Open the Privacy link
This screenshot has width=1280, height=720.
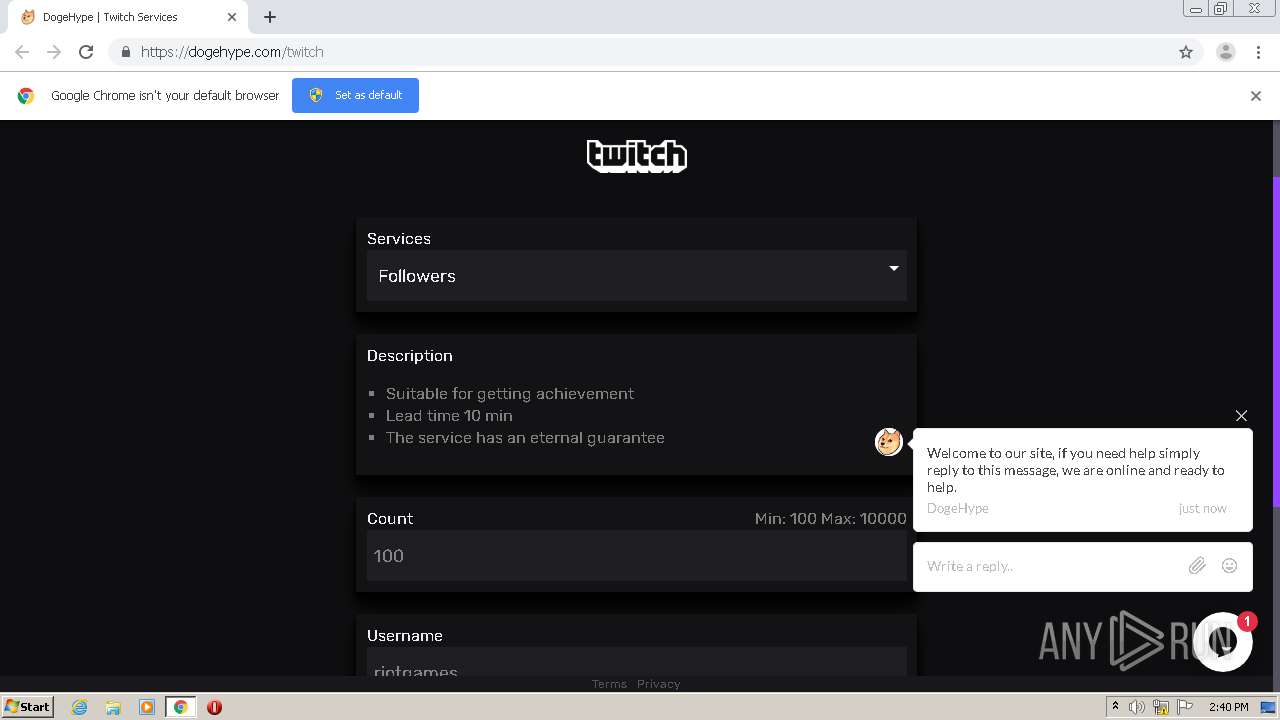pos(658,684)
